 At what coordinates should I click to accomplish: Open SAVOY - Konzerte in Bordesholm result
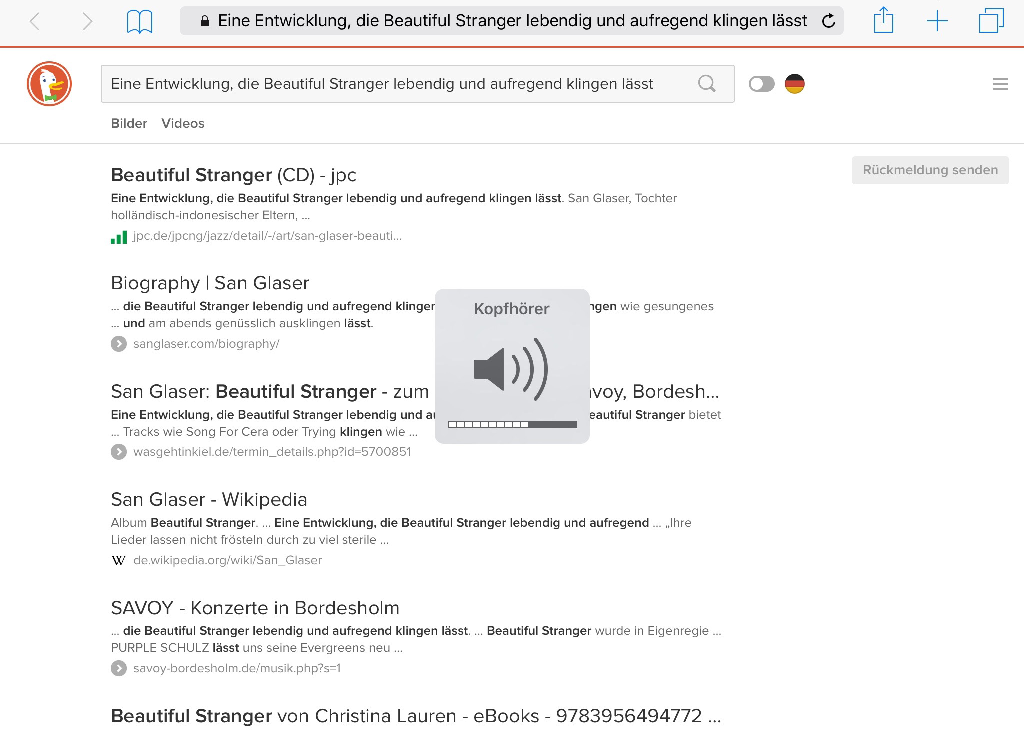[255, 608]
